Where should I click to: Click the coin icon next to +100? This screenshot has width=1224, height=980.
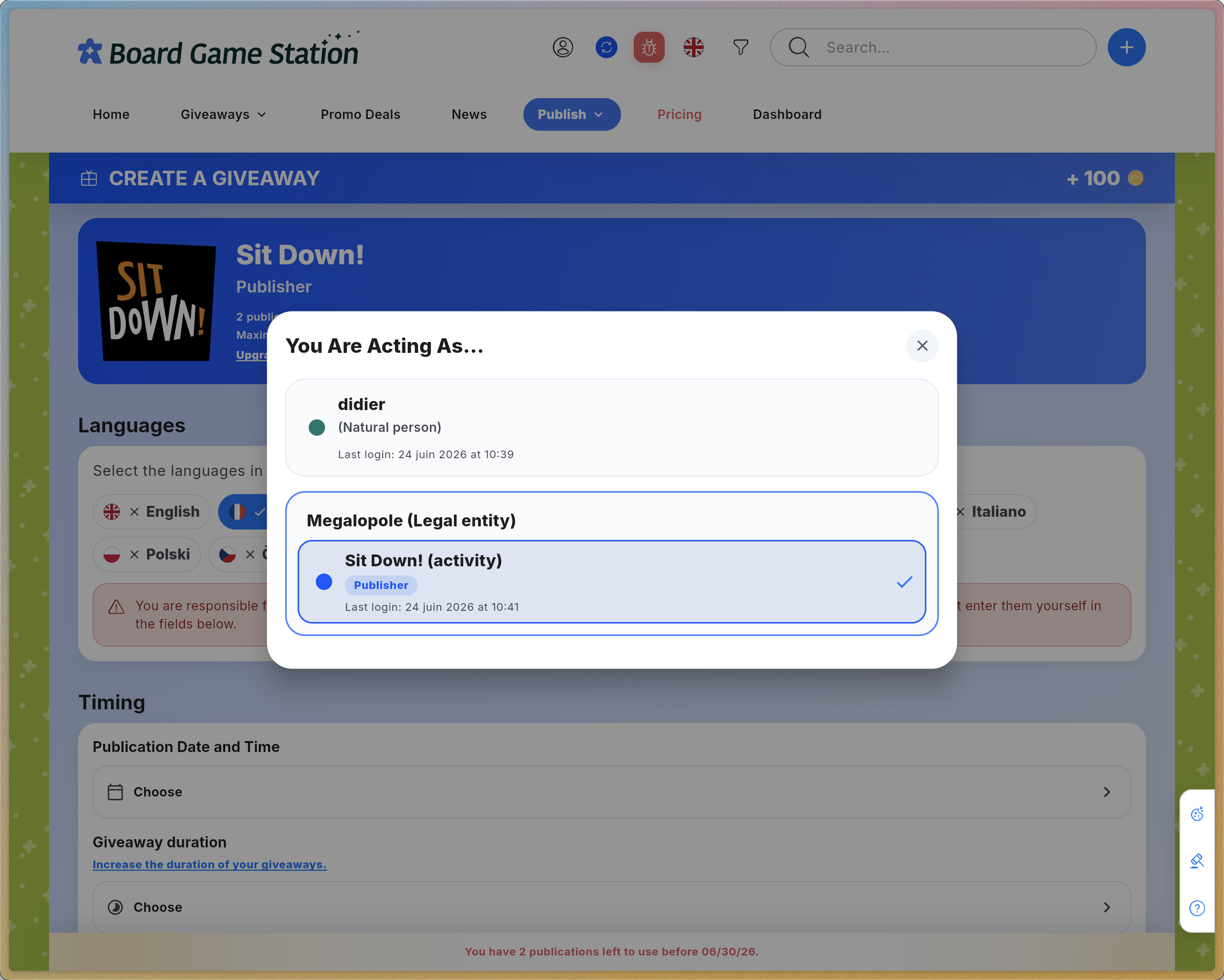tap(1135, 178)
